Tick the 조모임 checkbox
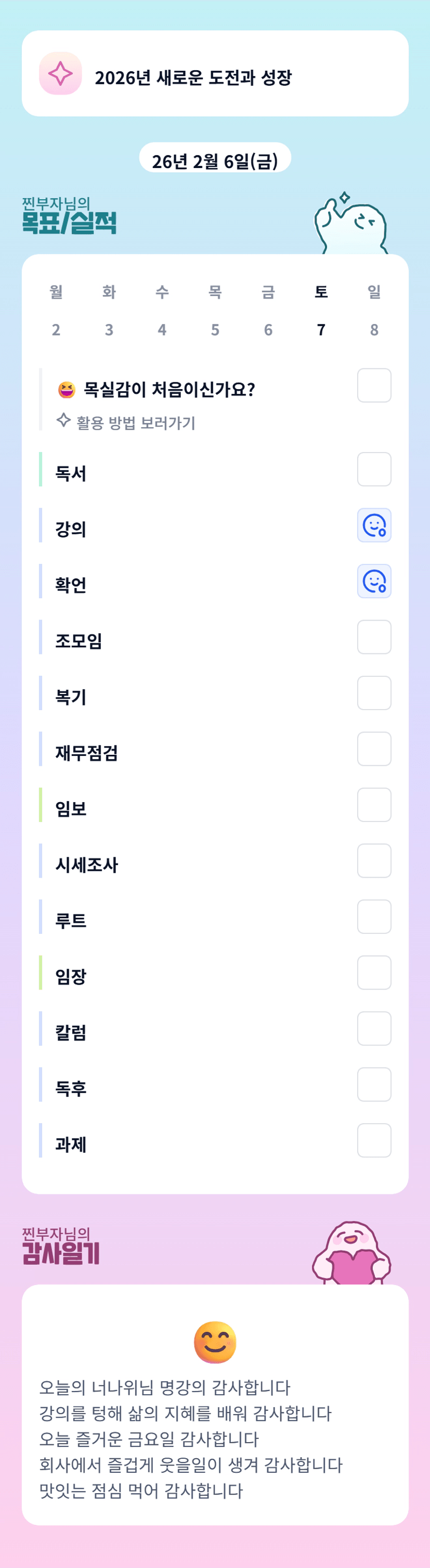This screenshot has width=430, height=1568. 374,637
